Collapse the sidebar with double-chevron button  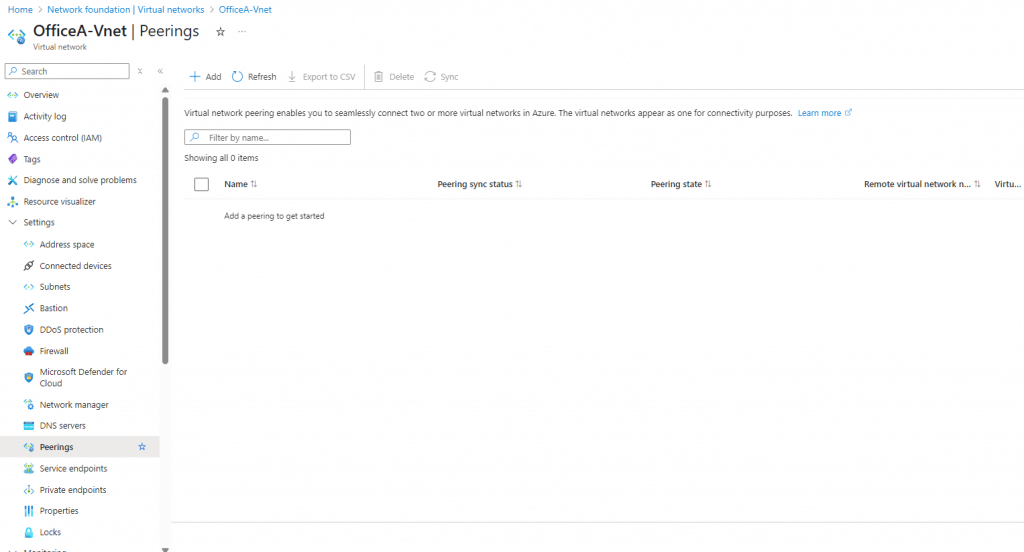coord(160,71)
